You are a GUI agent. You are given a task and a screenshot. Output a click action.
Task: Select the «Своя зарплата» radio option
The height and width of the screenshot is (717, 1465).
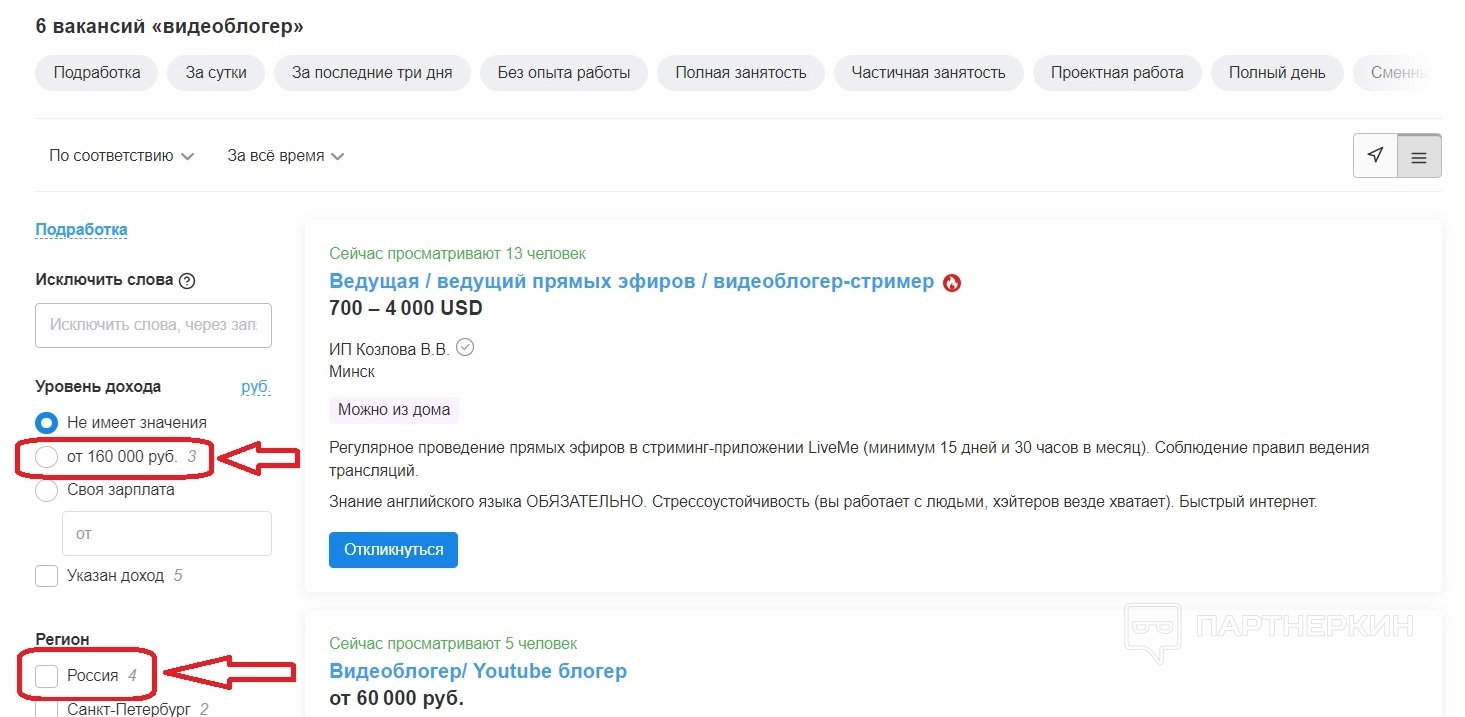click(x=46, y=490)
